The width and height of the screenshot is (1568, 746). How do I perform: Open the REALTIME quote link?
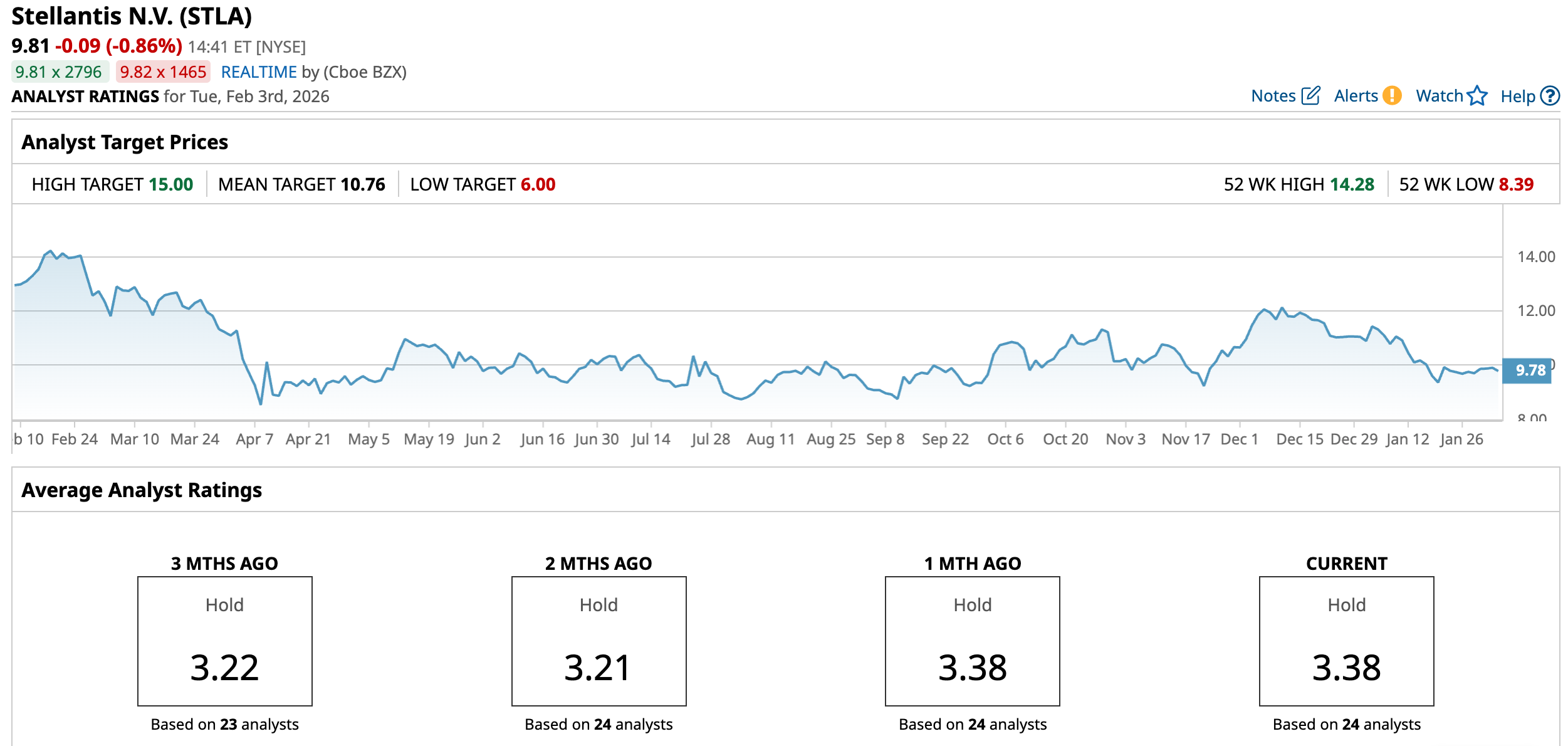coord(258,72)
